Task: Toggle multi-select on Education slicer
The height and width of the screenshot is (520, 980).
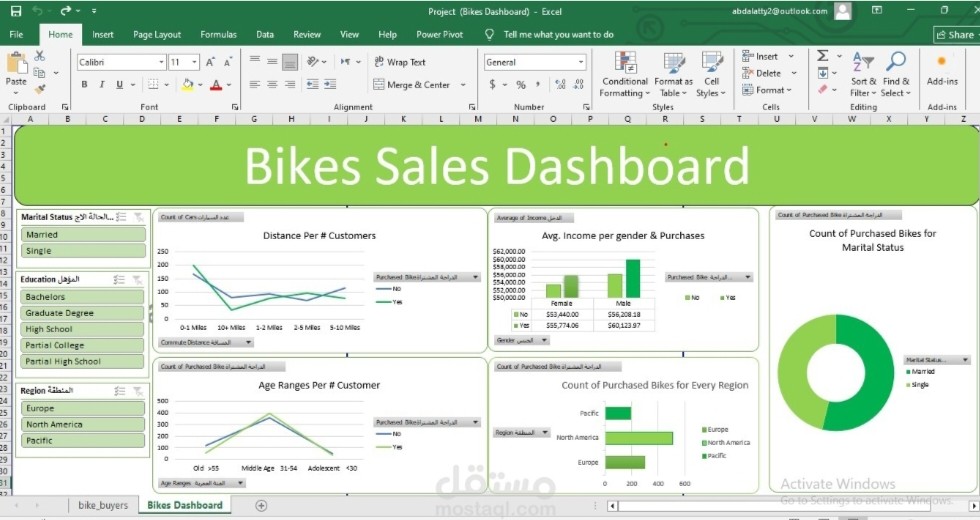Action: click(119, 279)
